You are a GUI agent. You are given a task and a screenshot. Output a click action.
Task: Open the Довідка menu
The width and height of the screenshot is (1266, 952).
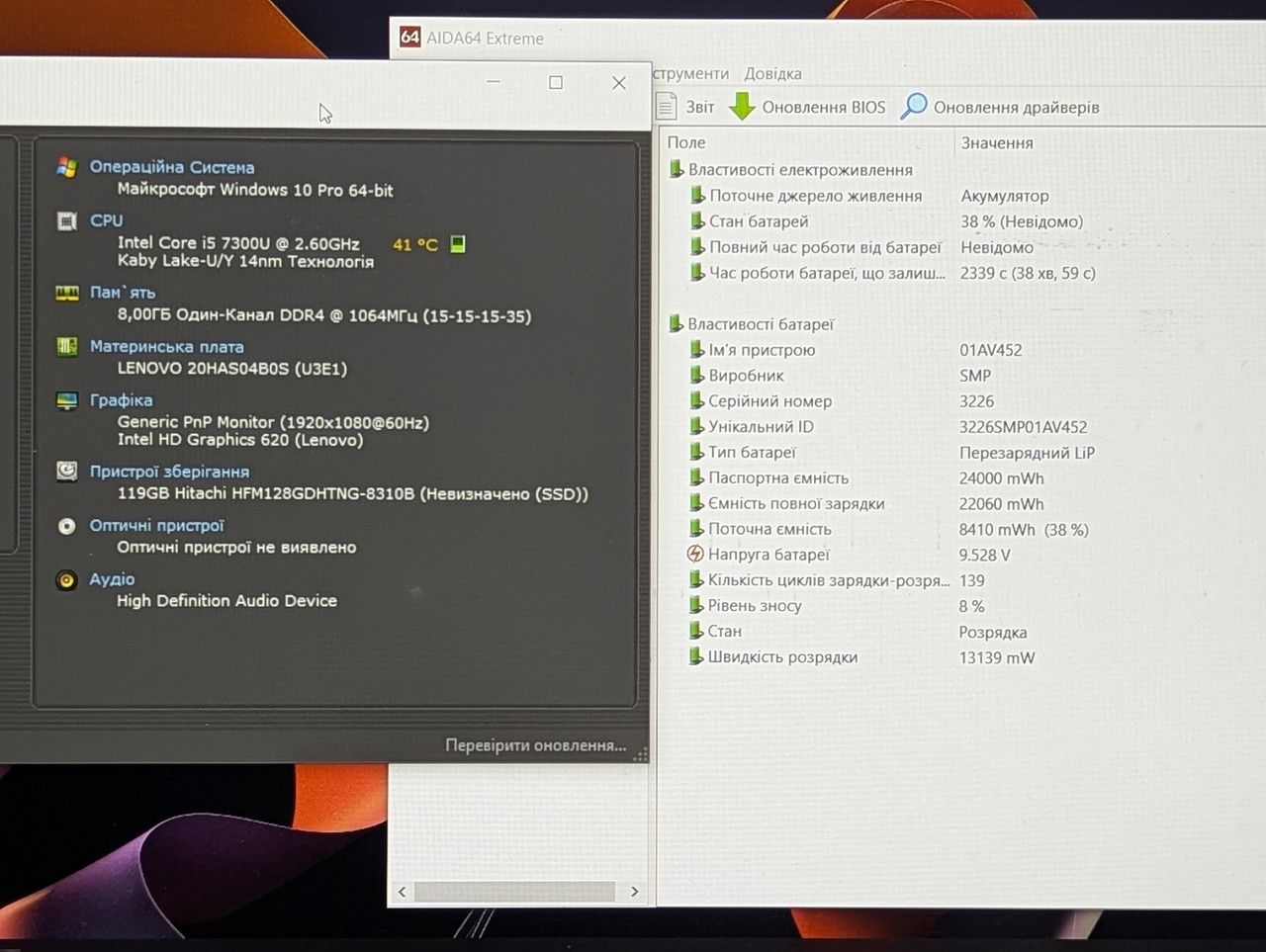[772, 73]
